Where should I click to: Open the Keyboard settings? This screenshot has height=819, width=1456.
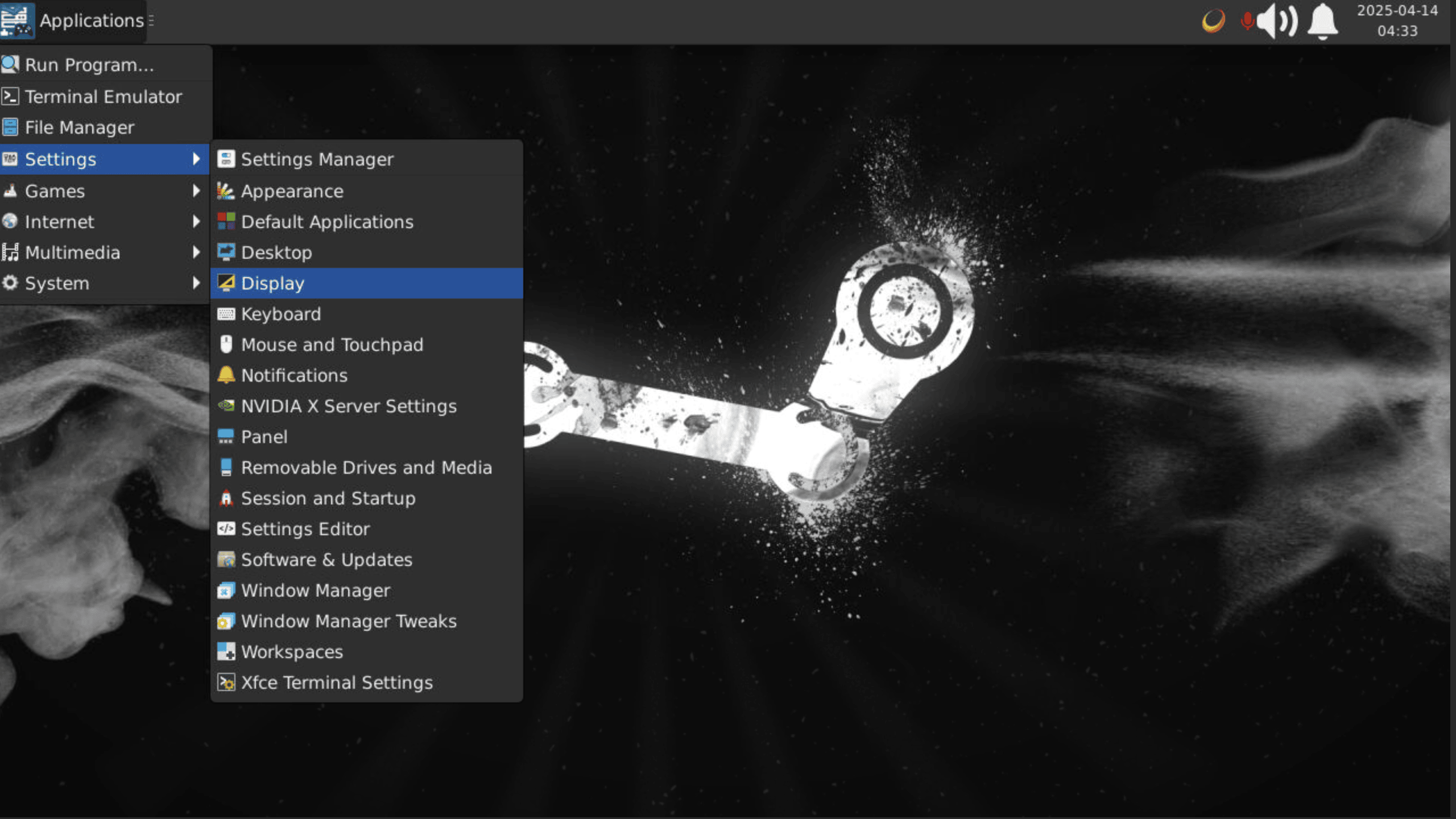pyautogui.click(x=281, y=313)
